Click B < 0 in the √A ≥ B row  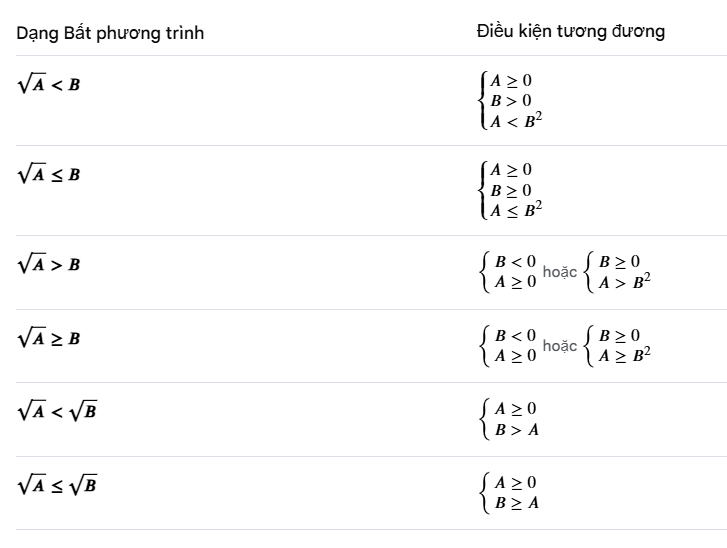pos(516,336)
